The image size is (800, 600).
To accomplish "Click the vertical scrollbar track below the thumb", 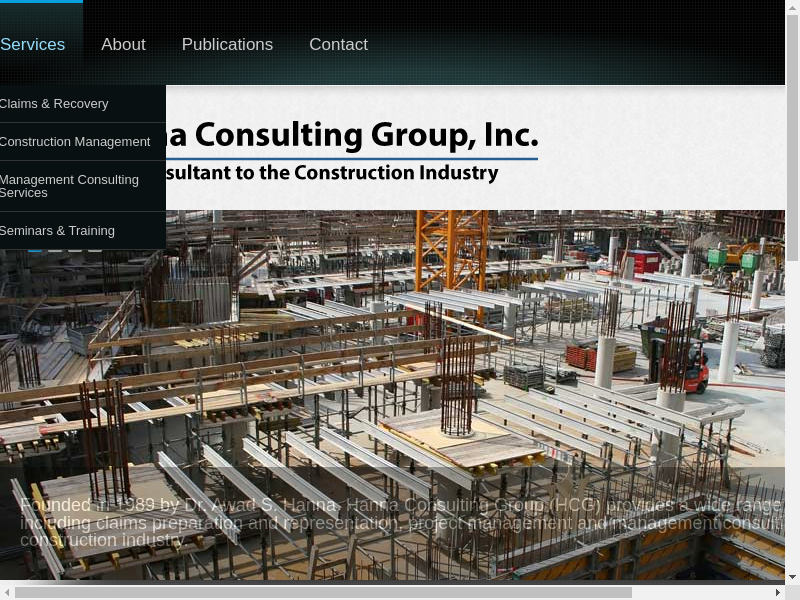I will (792, 416).
